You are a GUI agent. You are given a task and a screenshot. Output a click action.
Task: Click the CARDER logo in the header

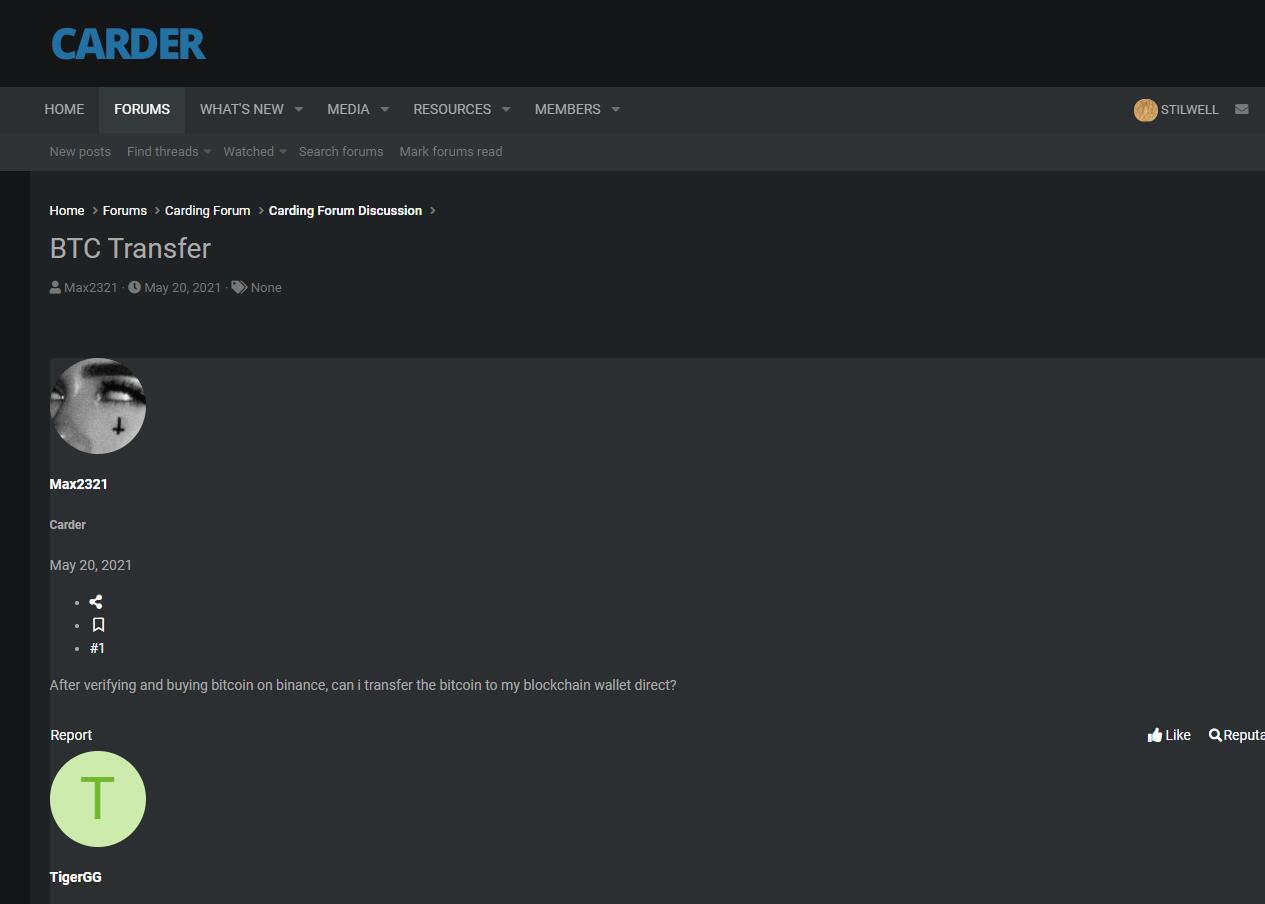click(x=128, y=44)
